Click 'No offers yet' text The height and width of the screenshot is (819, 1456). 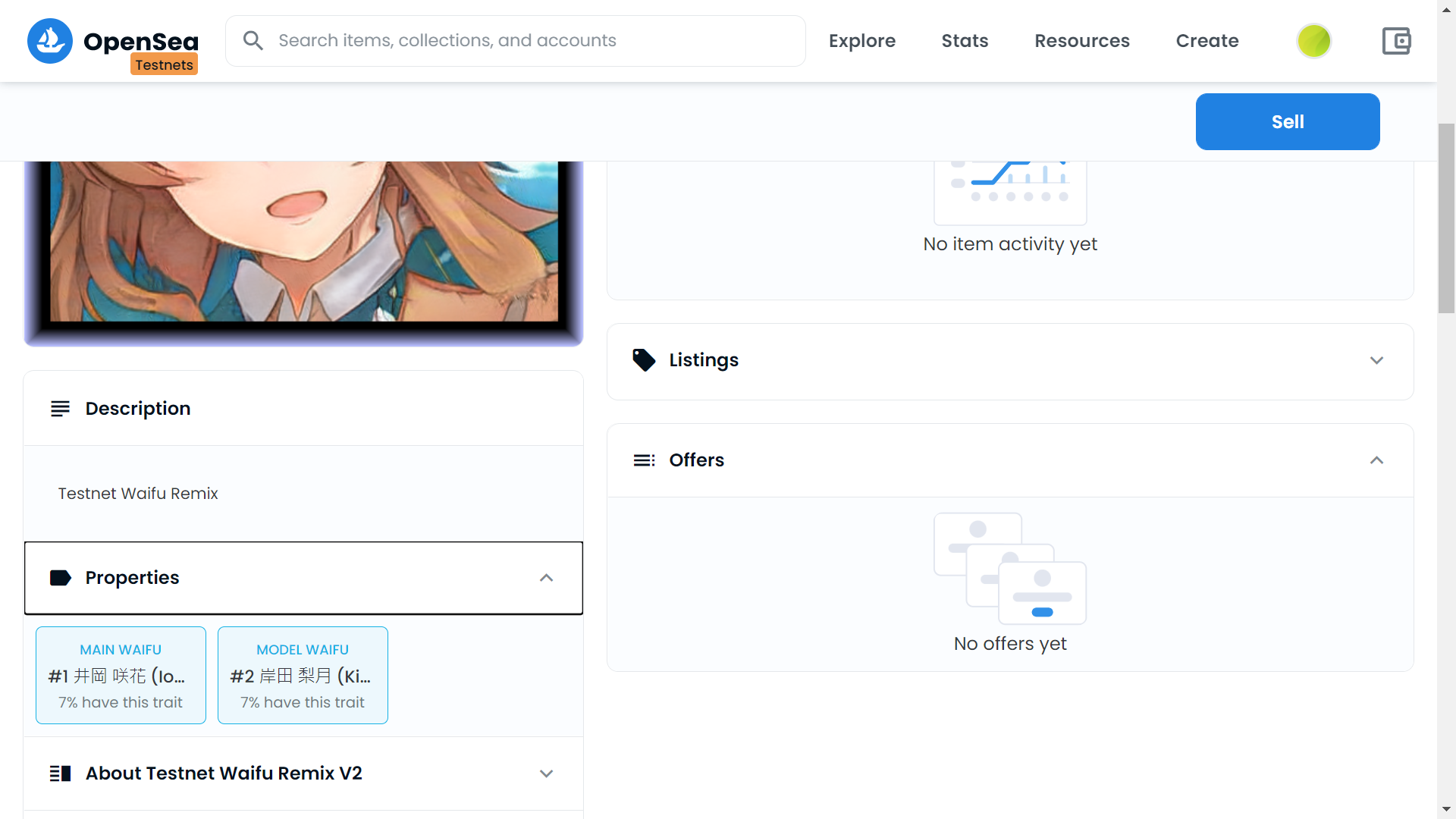click(1010, 644)
